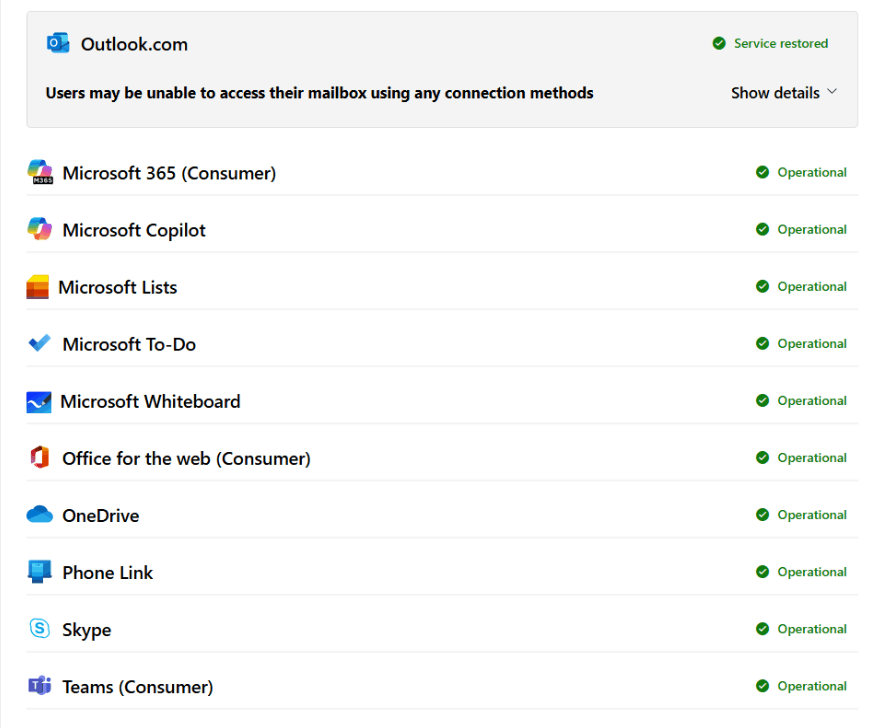Click the Teams (Consumer) icon

40,686
